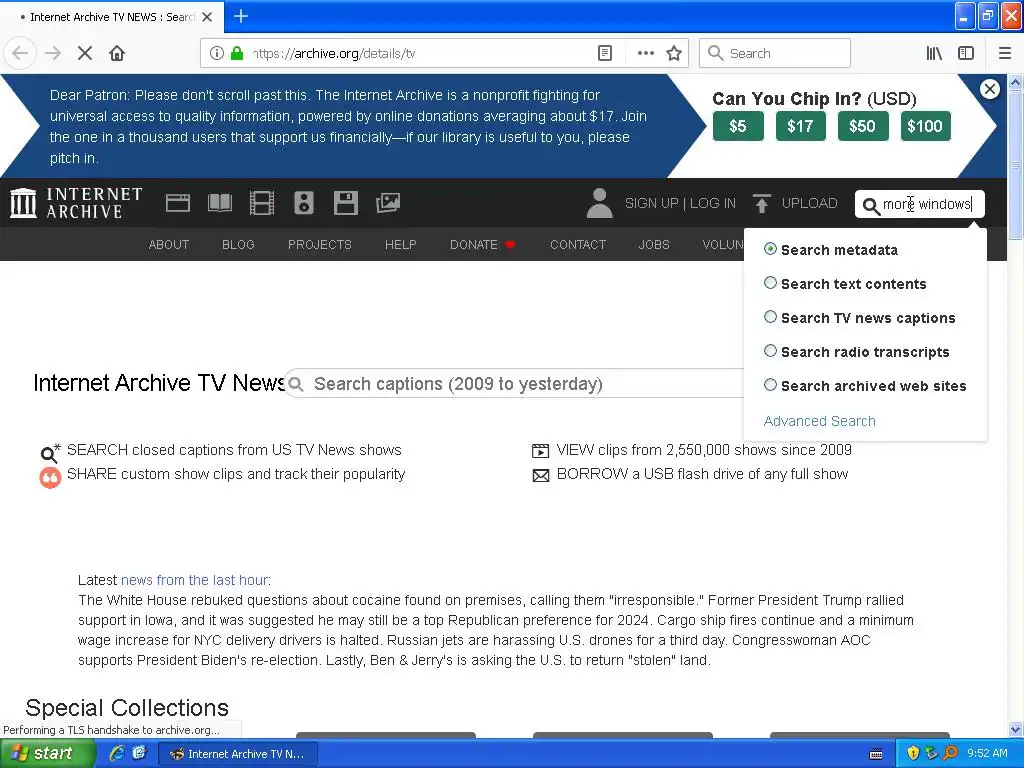Donate $5 button
Image resolution: width=1024 pixels, height=768 pixels.
tap(738, 126)
